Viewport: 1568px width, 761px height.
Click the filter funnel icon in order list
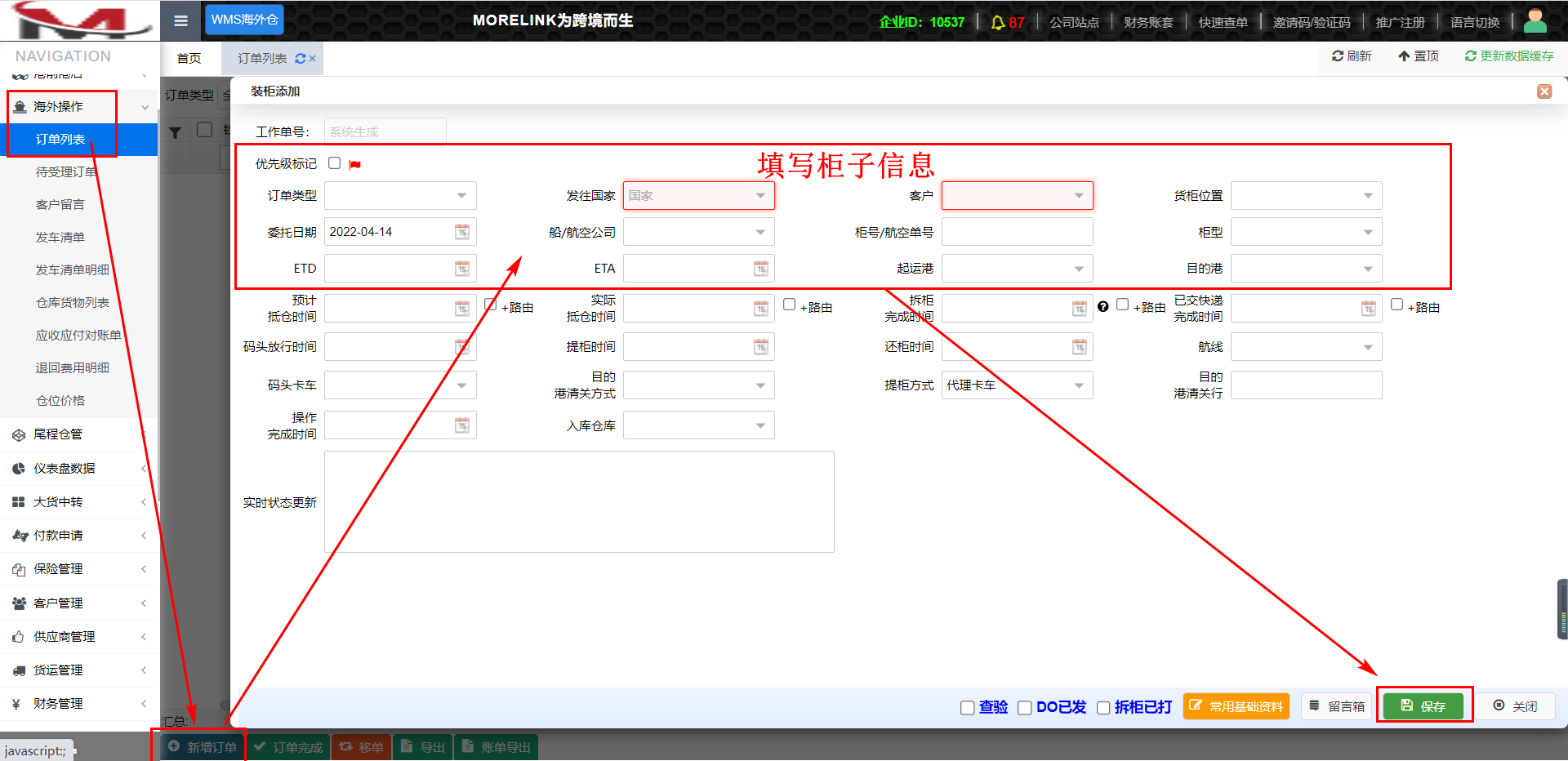176,132
